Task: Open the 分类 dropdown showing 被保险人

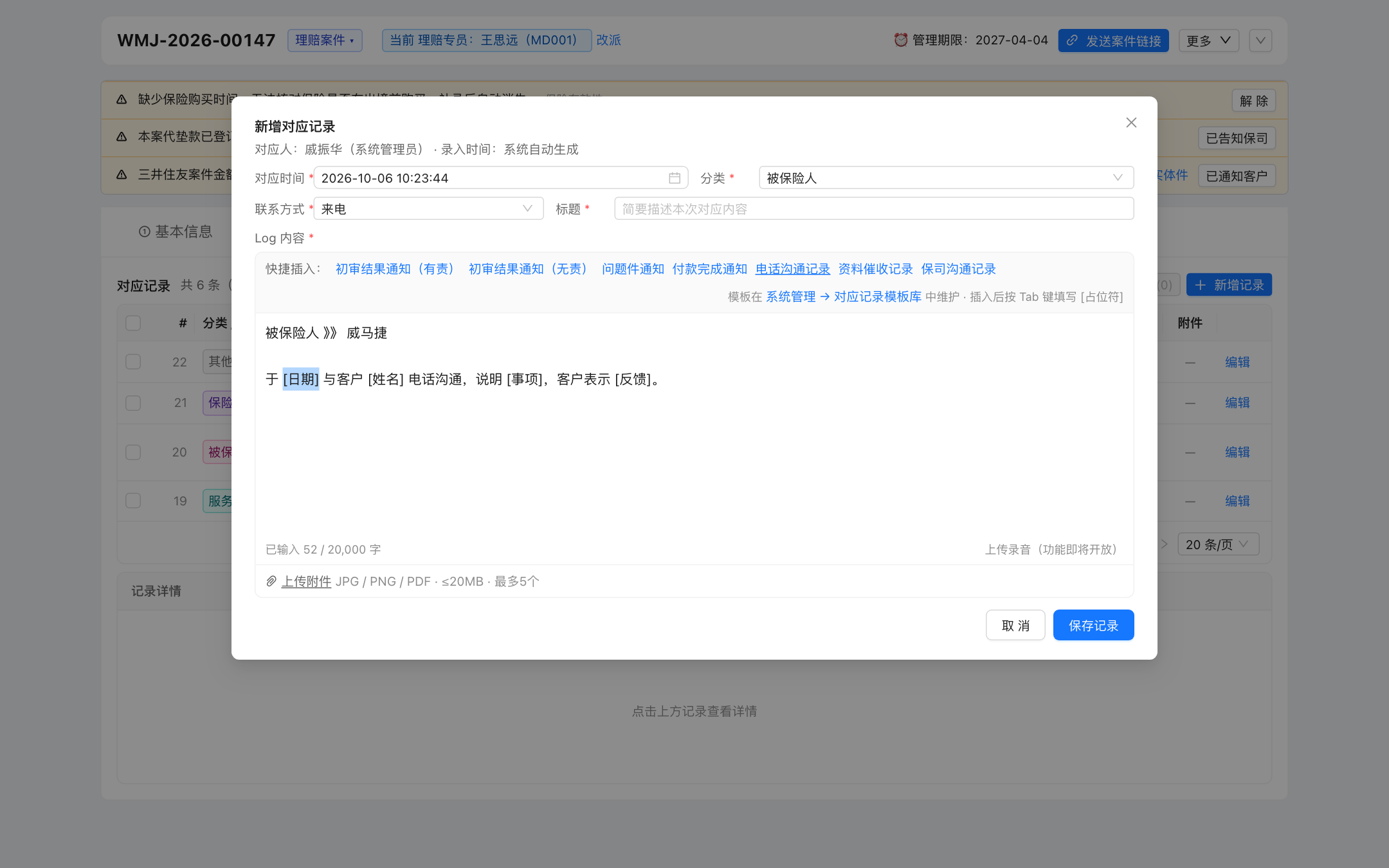Action: pyautogui.click(x=946, y=177)
